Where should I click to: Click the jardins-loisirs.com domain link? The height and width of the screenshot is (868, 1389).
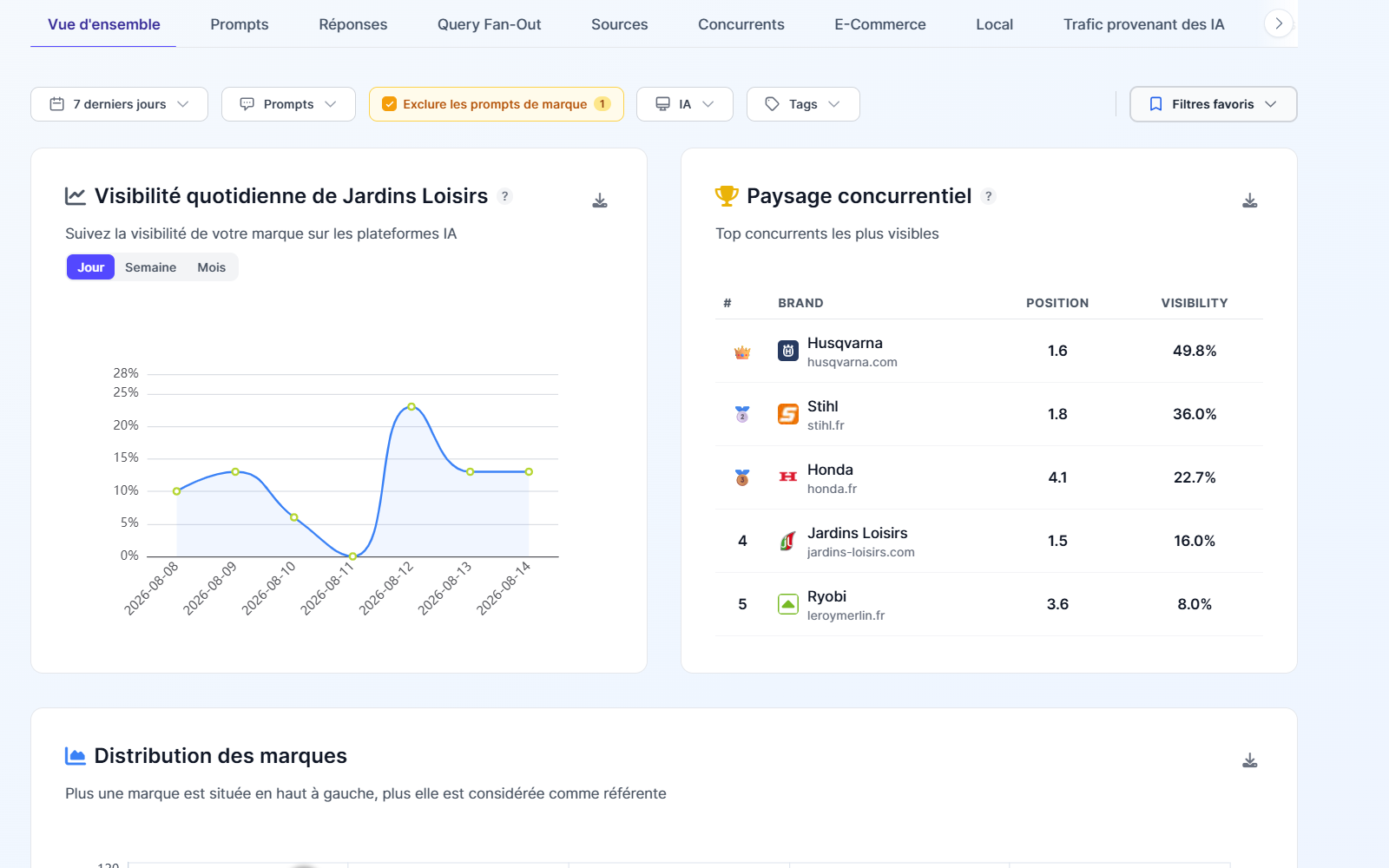860,552
